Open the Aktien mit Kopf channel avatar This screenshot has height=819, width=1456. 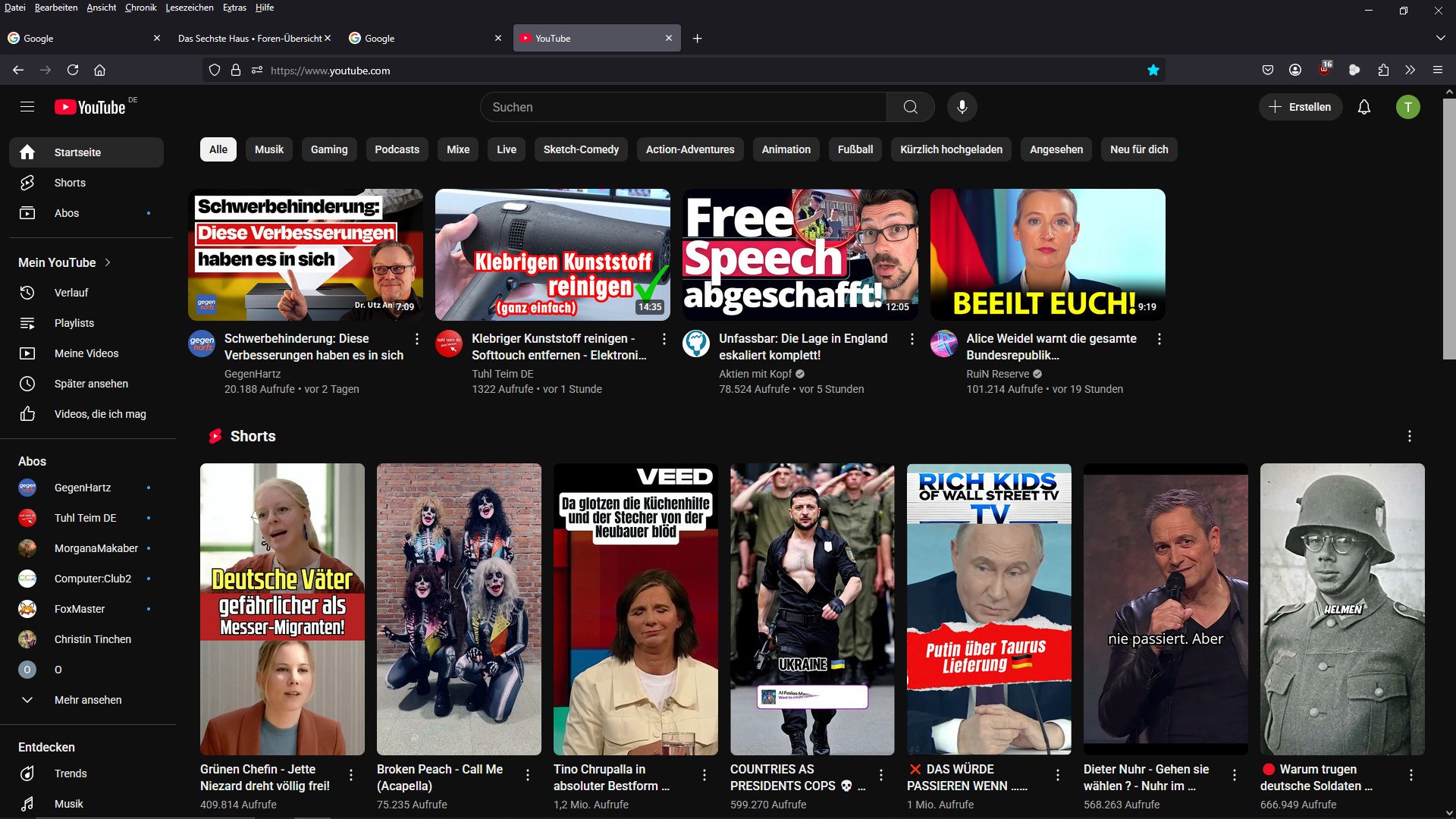(696, 344)
